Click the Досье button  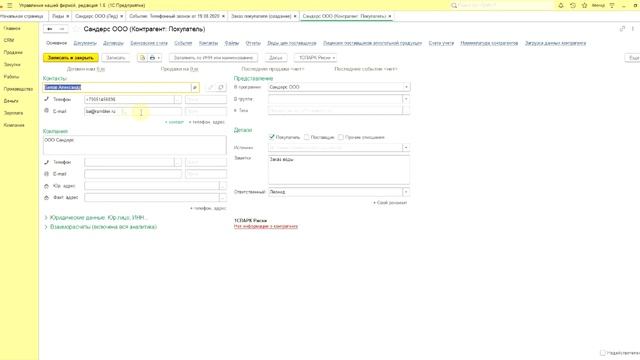[x=276, y=58]
